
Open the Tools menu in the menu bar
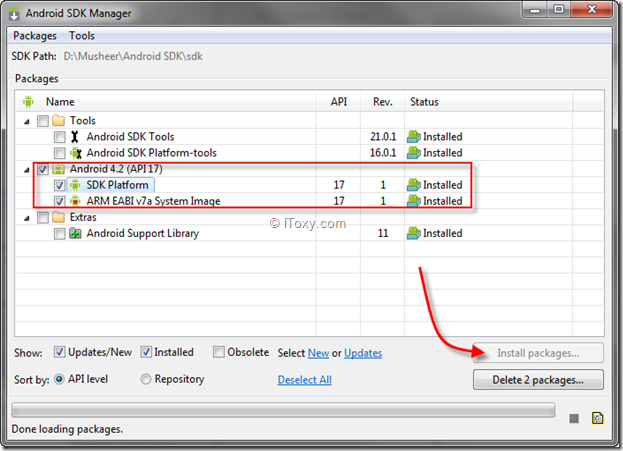[82, 36]
